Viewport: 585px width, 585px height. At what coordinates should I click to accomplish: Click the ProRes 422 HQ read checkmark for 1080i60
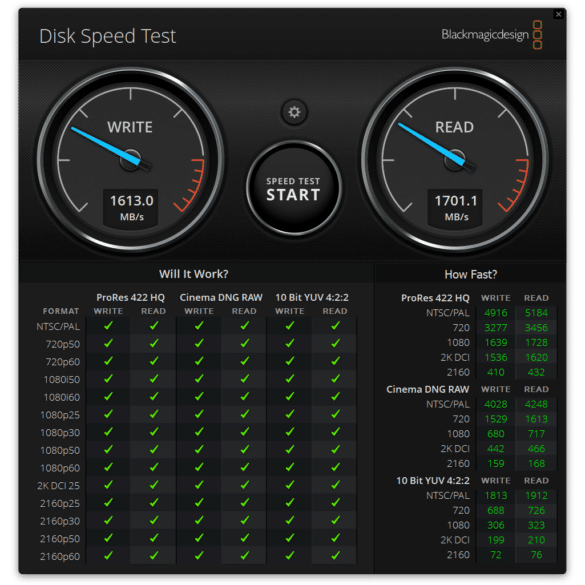coord(154,397)
